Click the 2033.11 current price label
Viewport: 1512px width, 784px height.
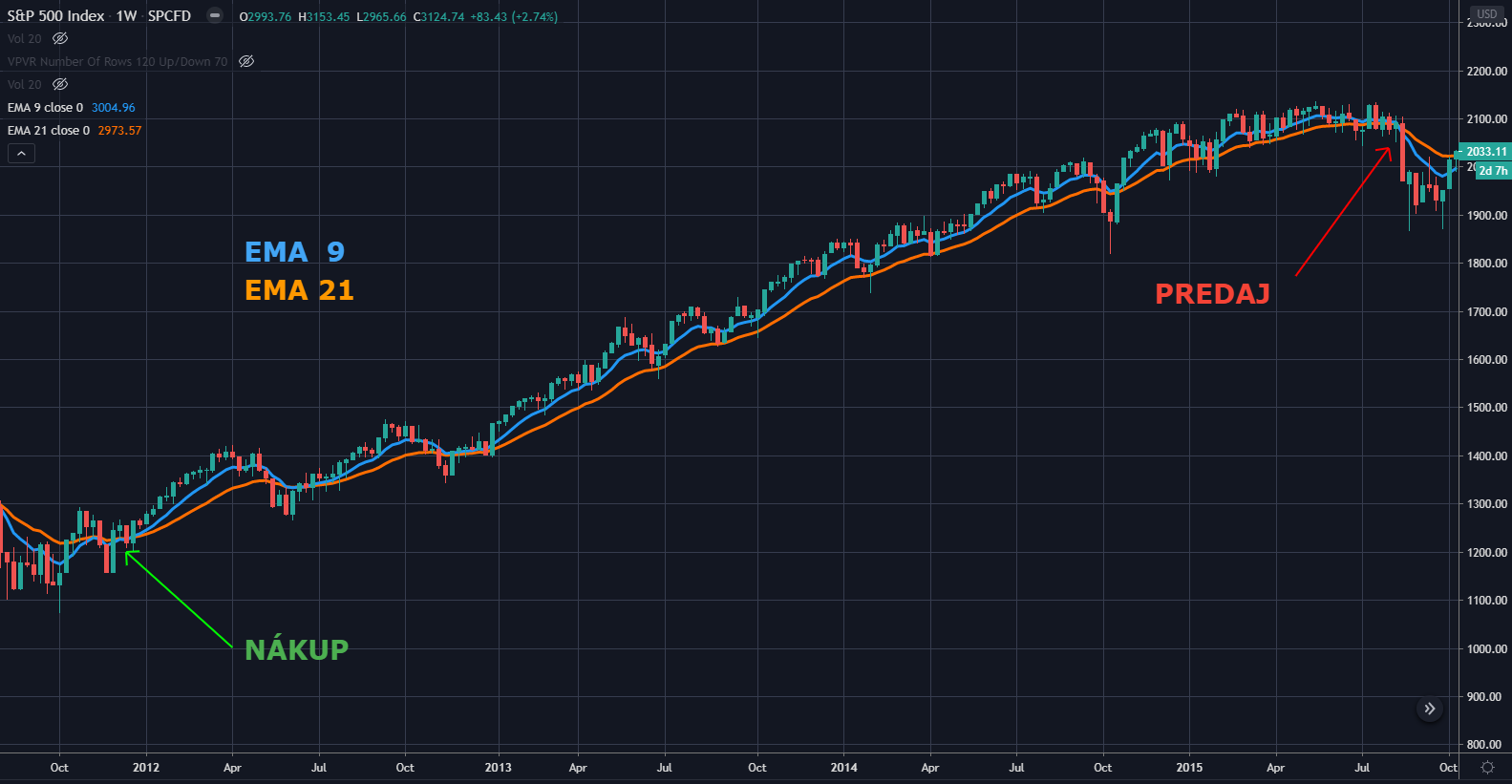tap(1485, 152)
